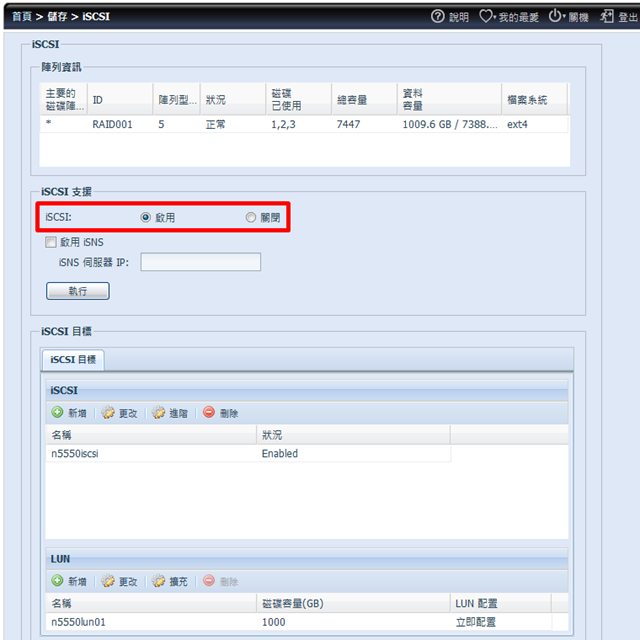Click 擴充 expand icon in LUN toolbar

click(158, 580)
